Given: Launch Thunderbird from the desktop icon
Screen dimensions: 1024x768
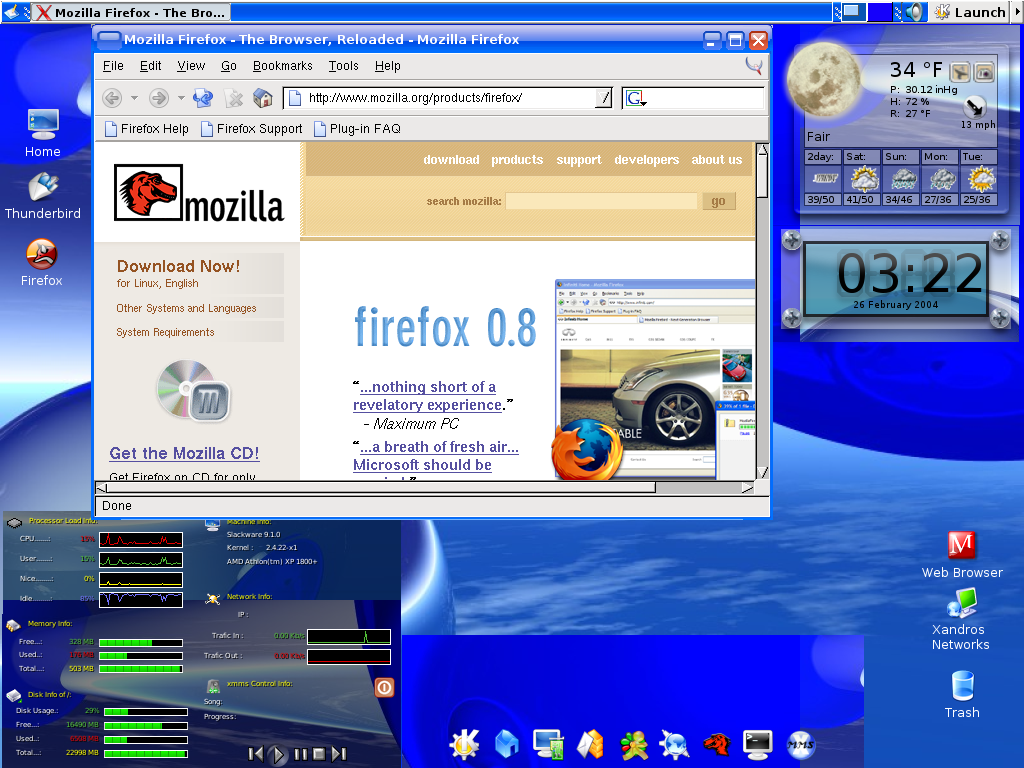Looking at the screenshot, I should pos(43,195).
